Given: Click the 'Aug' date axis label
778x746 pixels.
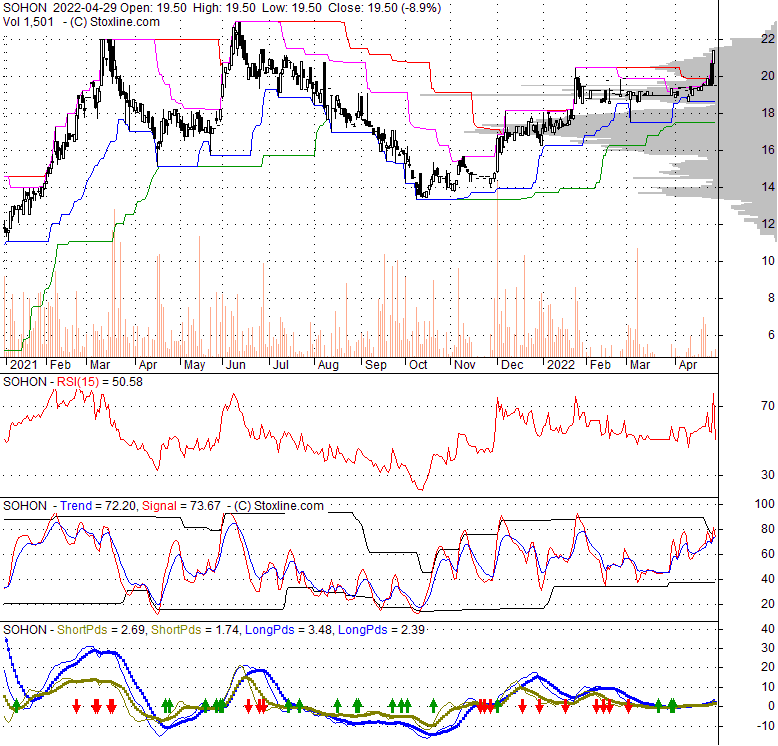Looking at the screenshot, I should (328, 365).
